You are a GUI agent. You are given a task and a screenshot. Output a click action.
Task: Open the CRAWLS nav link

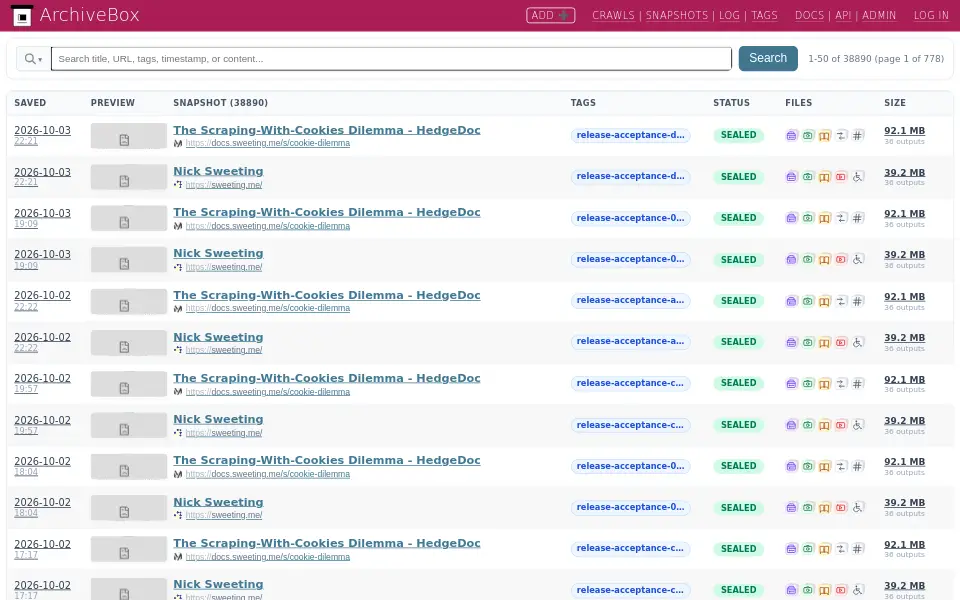coord(613,15)
